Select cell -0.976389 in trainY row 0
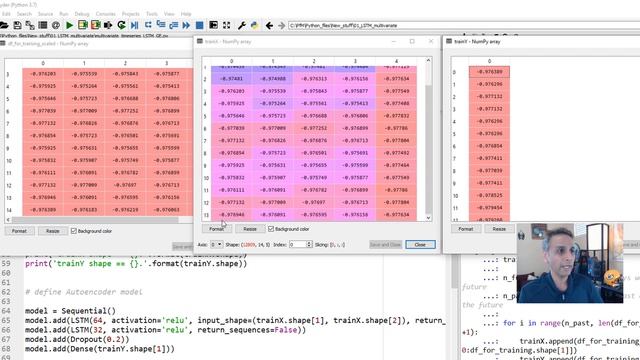Image resolution: width=640 pixels, height=360 pixels. 489,72
